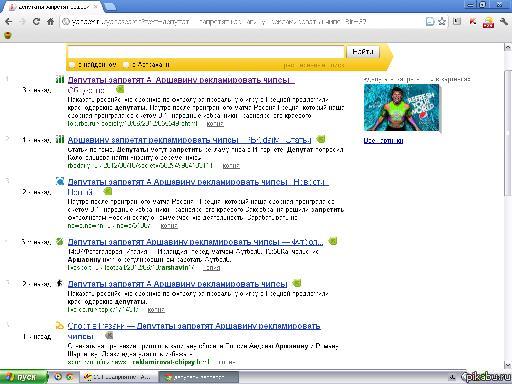Click the page scrollbar up arrow
512x384 pixels.
[508, 47]
